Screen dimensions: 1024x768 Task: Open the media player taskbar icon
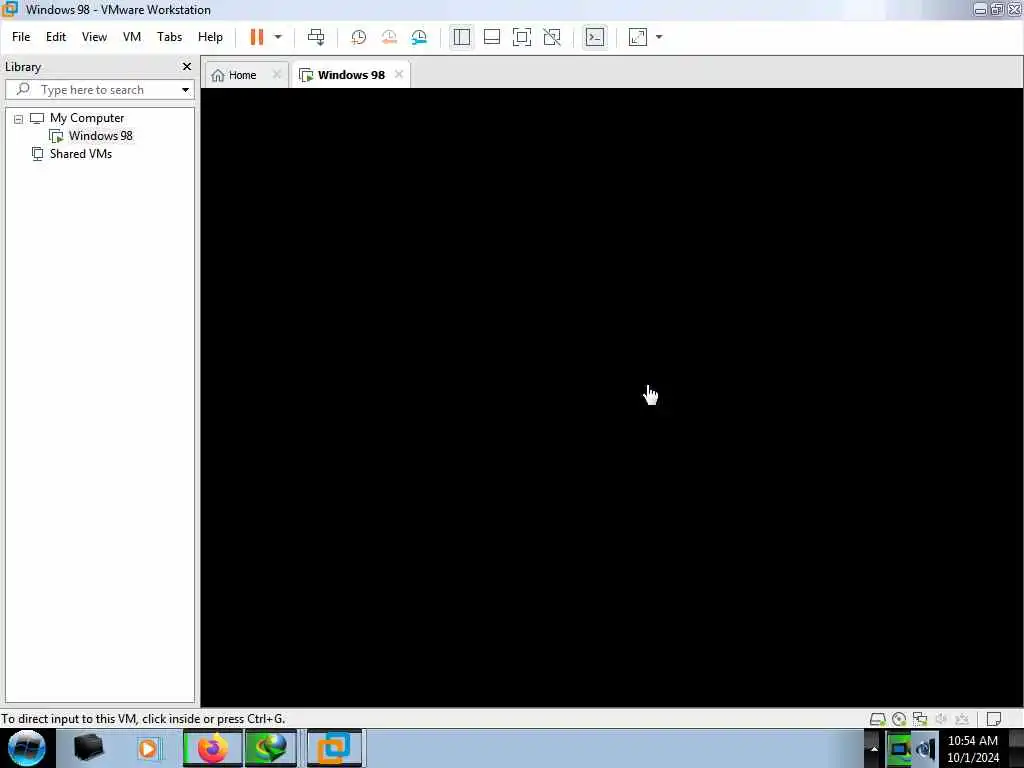148,748
